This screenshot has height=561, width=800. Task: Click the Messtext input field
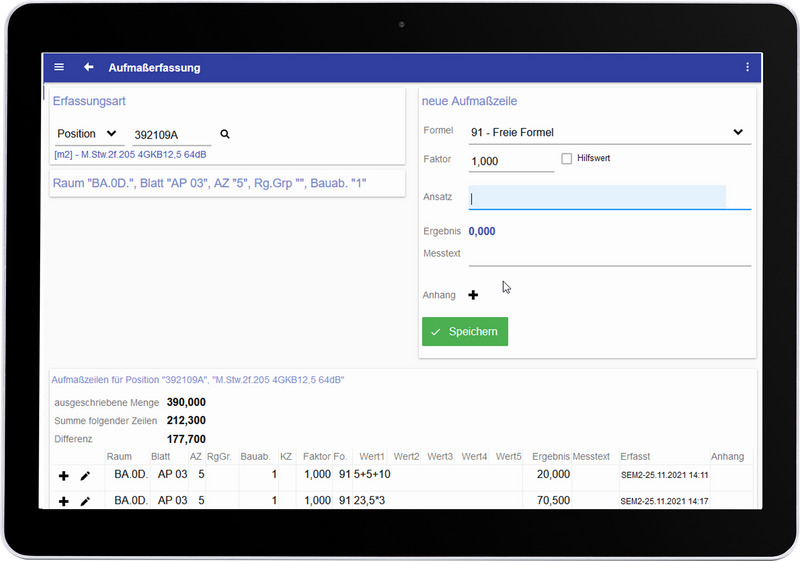coord(609,255)
